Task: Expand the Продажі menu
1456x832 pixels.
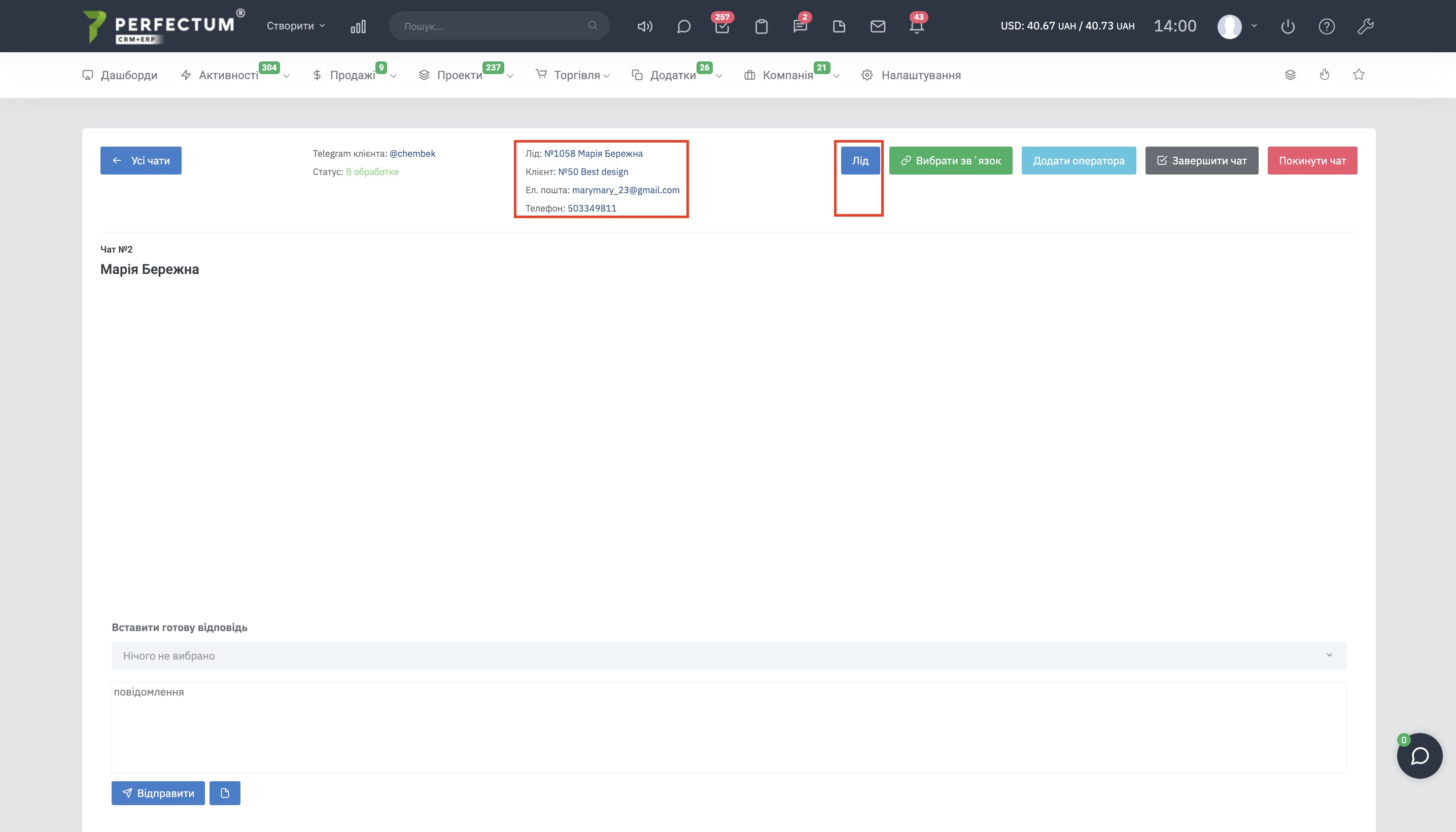Action: click(x=354, y=75)
